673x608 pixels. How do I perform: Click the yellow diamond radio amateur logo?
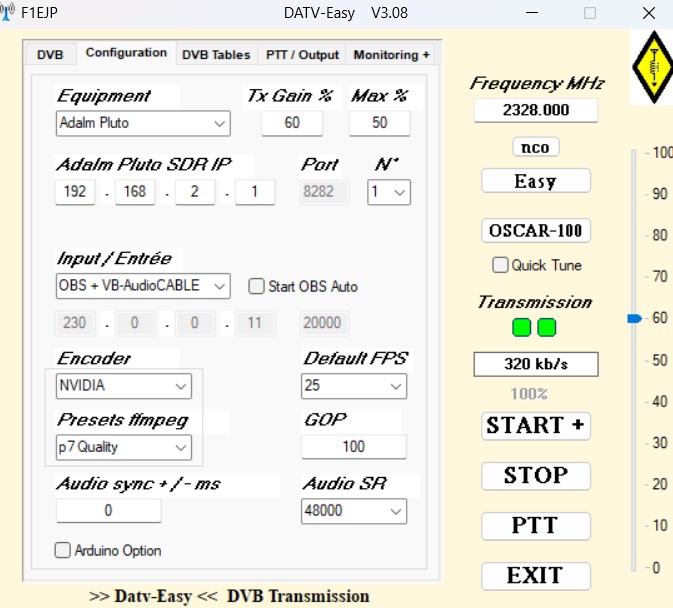click(650, 67)
